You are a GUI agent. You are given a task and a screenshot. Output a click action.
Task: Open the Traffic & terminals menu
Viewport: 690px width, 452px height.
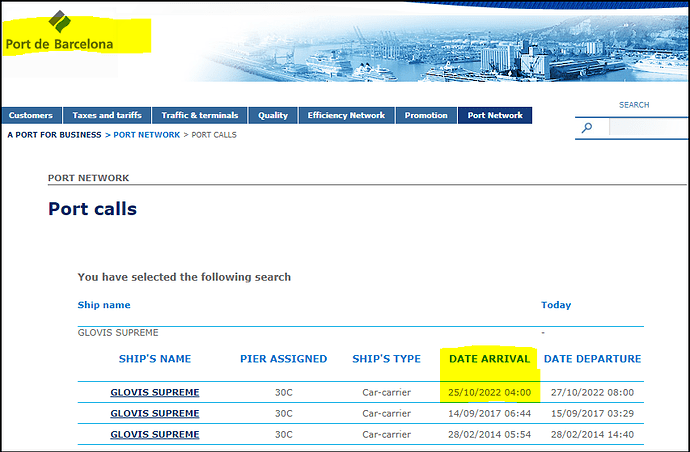click(199, 115)
